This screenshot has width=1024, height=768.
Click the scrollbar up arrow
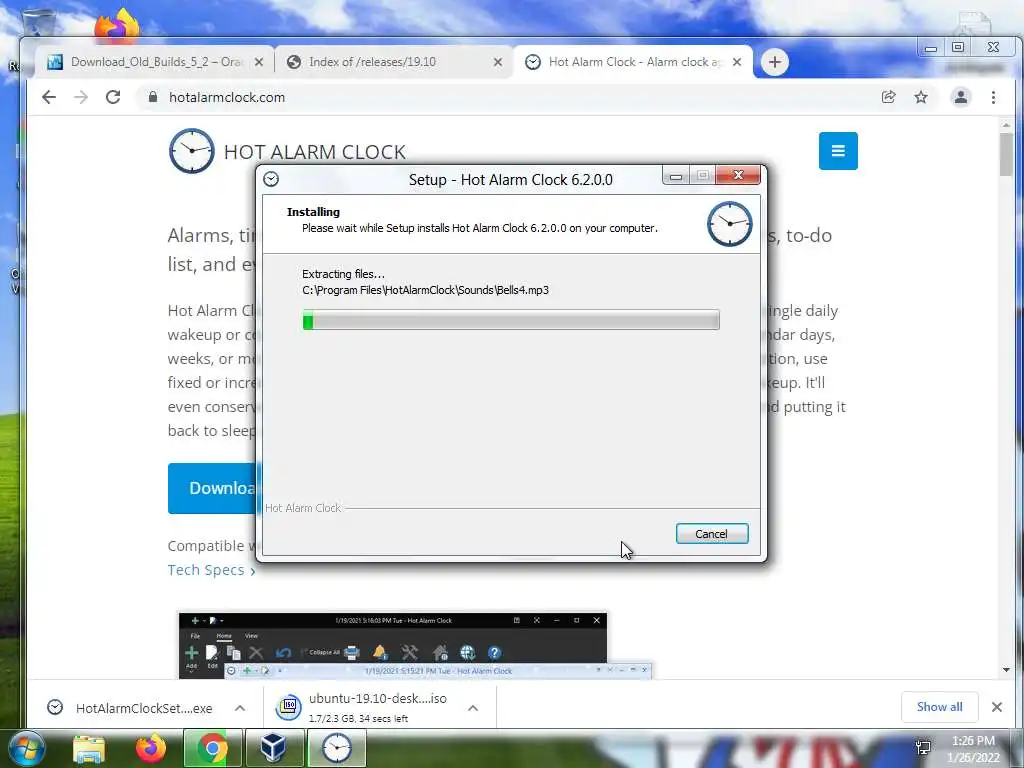point(1006,125)
